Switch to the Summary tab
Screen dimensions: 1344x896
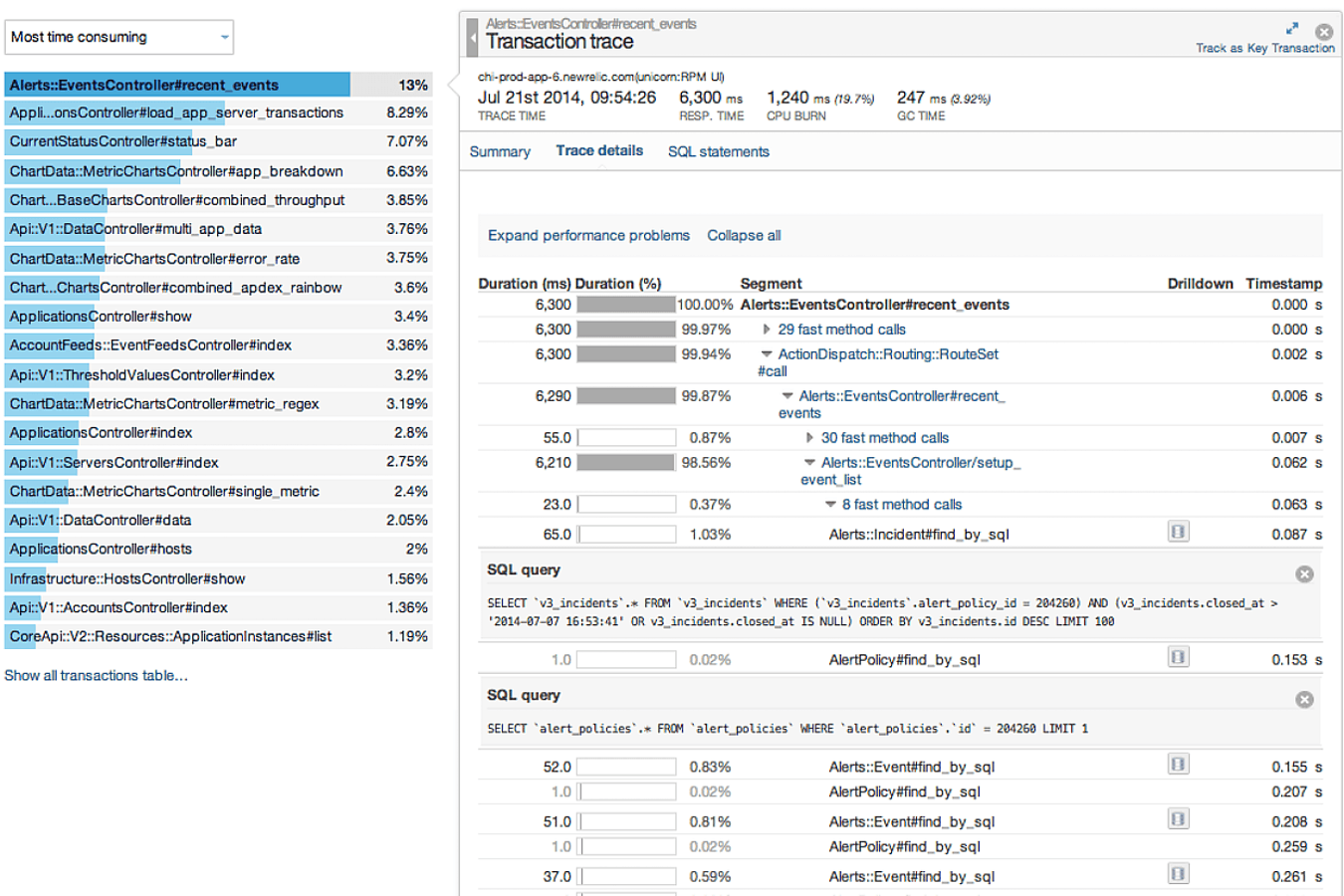500,152
